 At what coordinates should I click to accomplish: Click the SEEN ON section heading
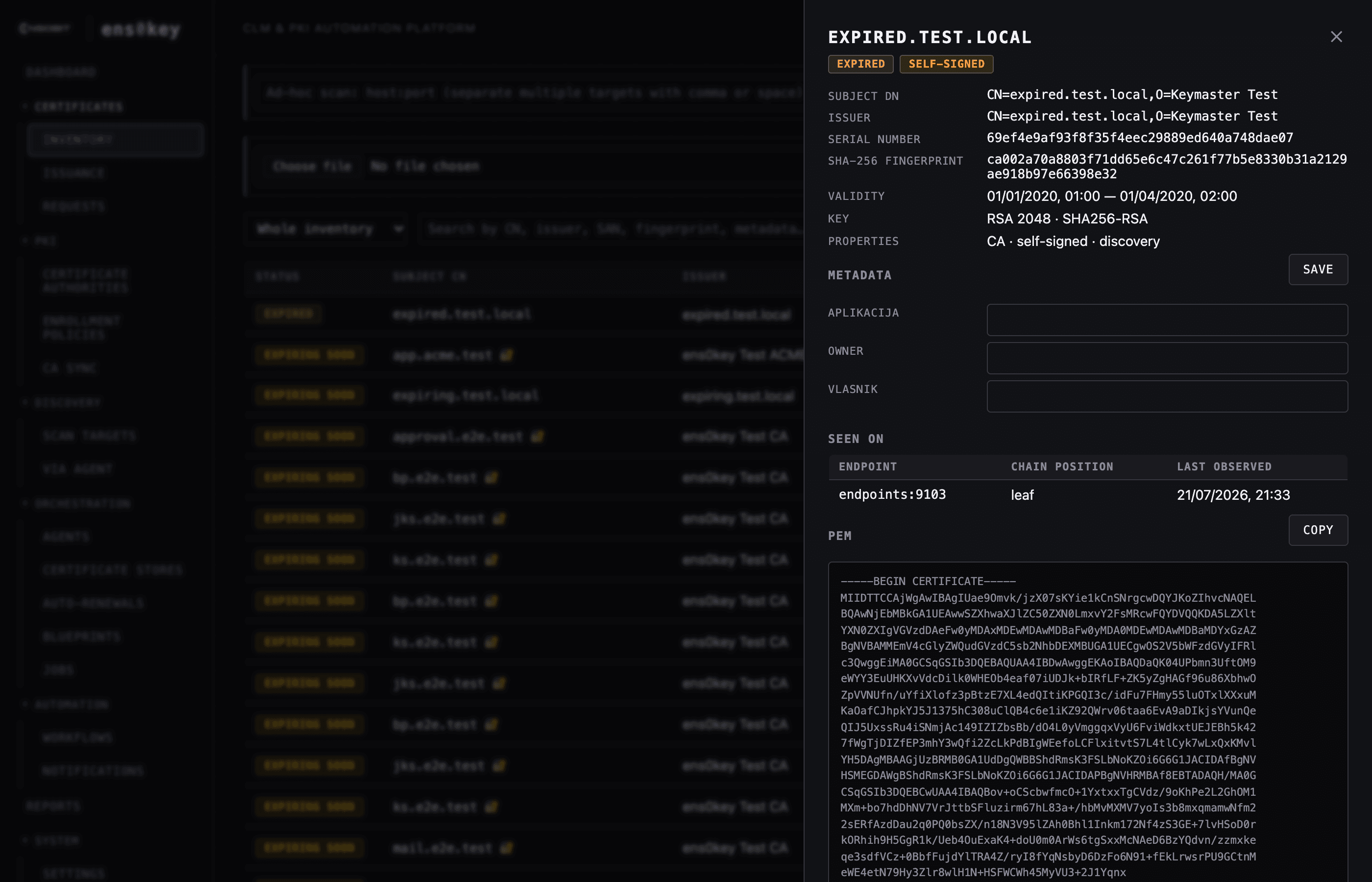856,439
